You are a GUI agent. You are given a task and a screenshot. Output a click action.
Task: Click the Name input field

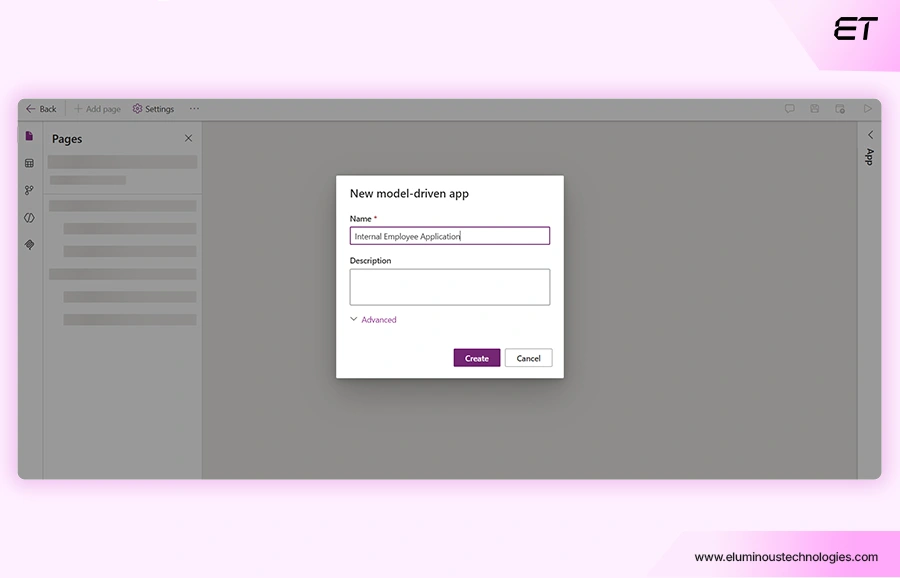point(449,236)
